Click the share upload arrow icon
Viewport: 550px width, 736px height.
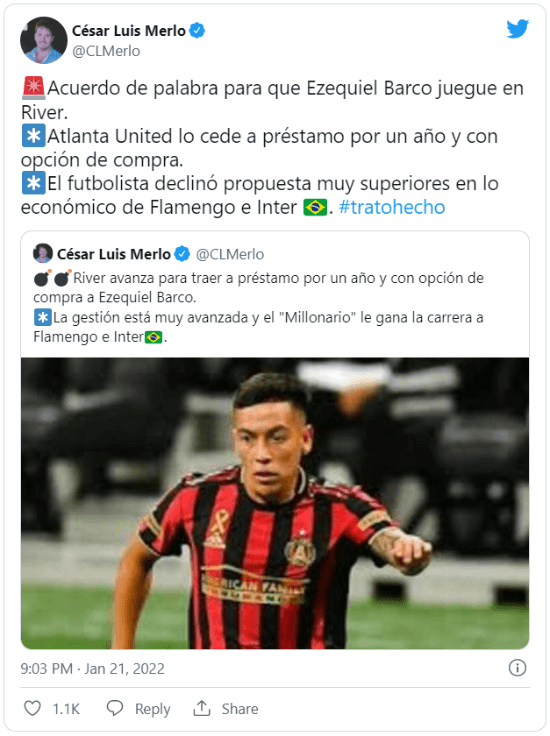[202, 708]
